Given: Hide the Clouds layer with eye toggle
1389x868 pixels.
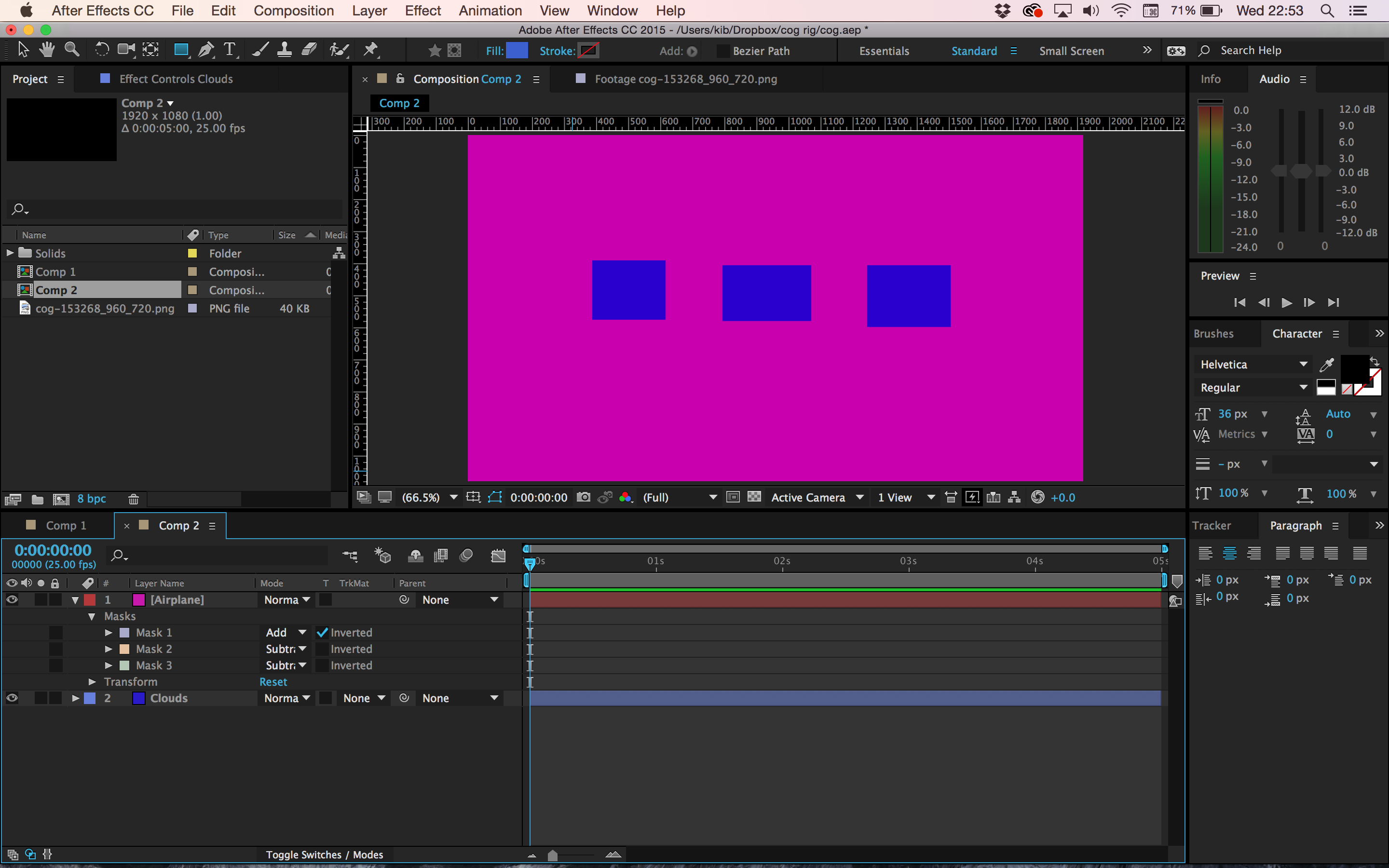Looking at the screenshot, I should (12, 698).
